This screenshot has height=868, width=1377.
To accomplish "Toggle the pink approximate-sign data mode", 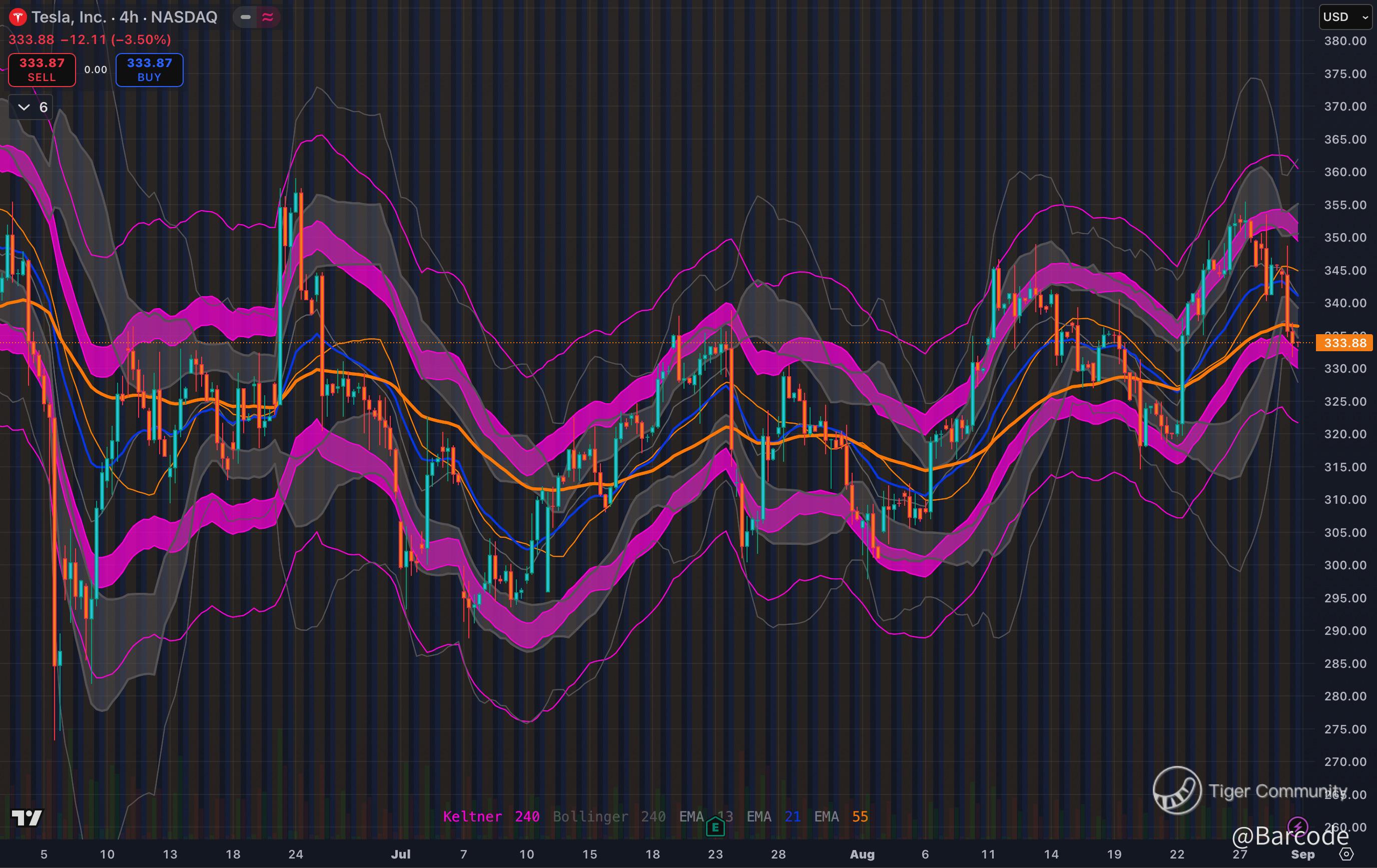I will [268, 17].
